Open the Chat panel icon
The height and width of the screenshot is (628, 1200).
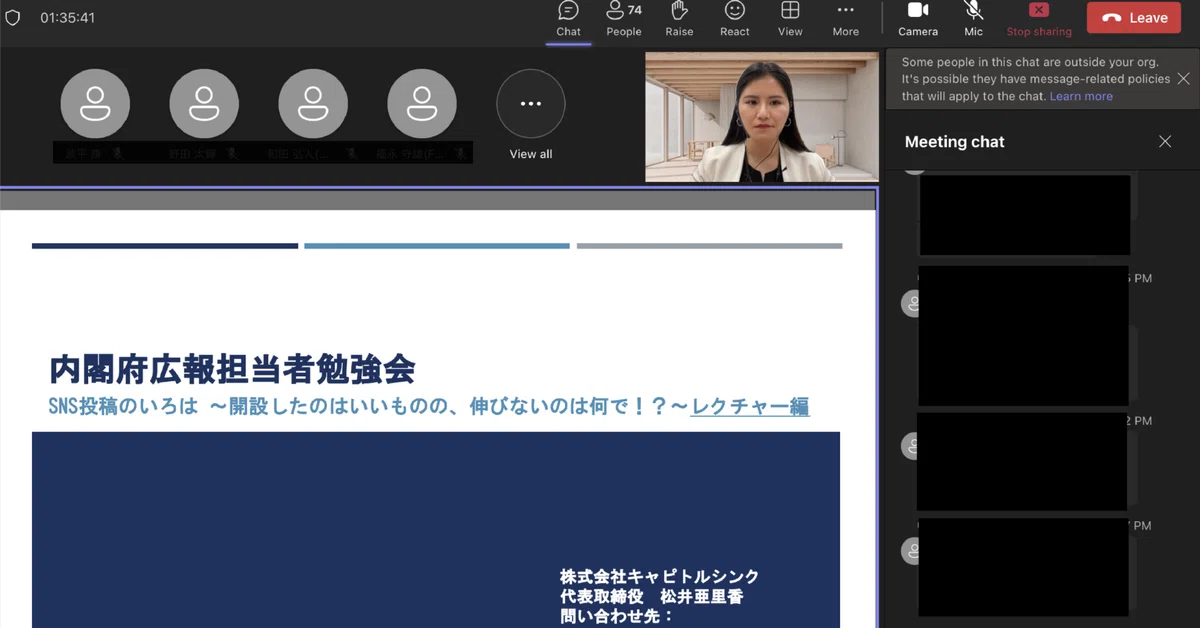tap(568, 19)
